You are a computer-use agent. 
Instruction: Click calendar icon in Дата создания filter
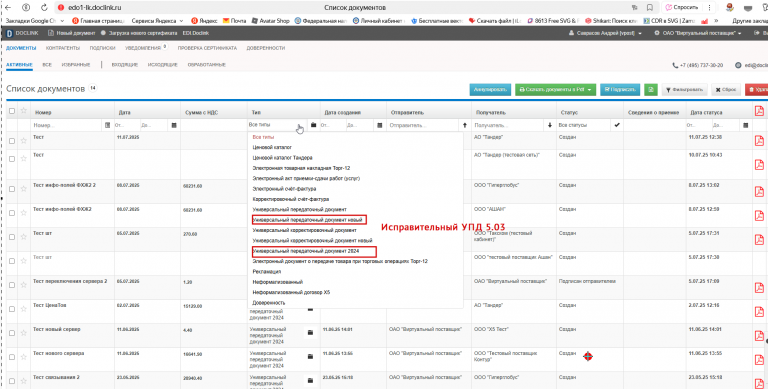[x=380, y=125]
